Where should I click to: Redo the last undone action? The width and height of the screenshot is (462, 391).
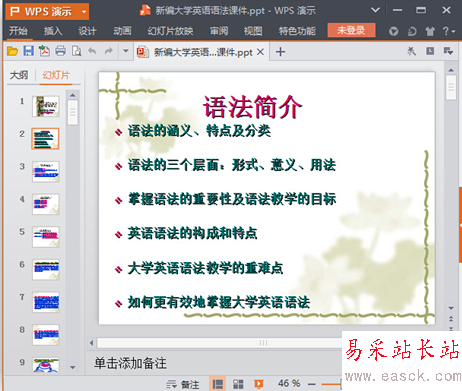click(x=109, y=51)
